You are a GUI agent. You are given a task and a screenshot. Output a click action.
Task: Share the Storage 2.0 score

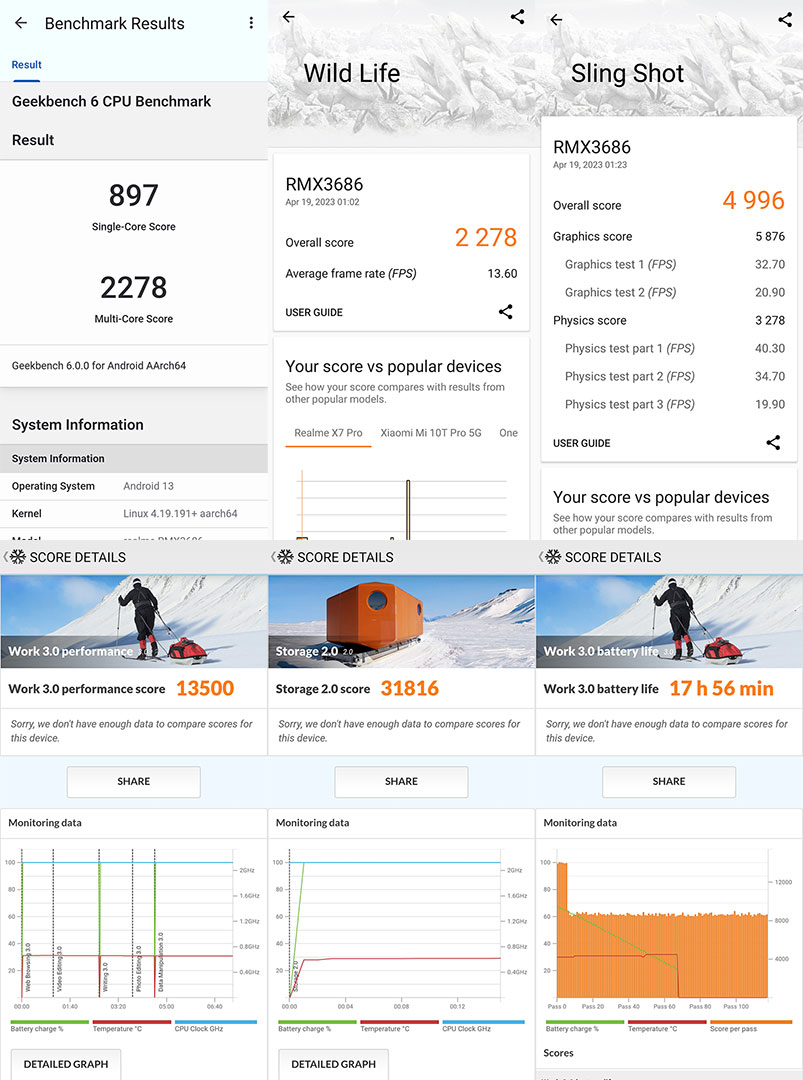click(402, 782)
